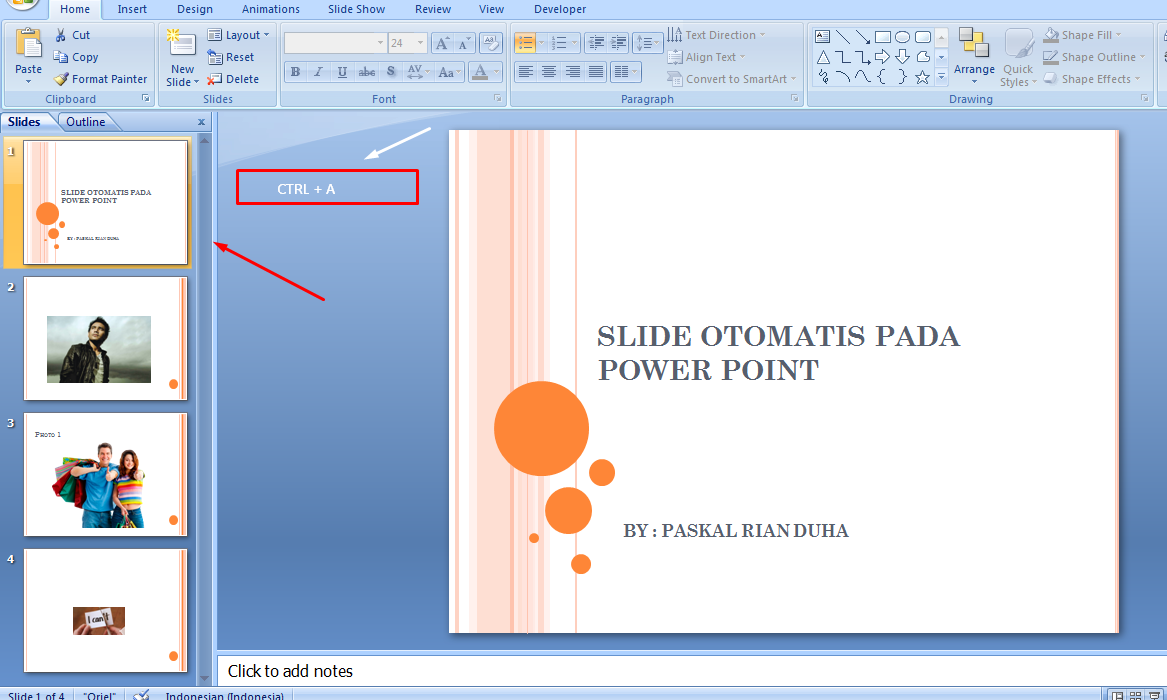Click the Numbering list icon

(560, 43)
